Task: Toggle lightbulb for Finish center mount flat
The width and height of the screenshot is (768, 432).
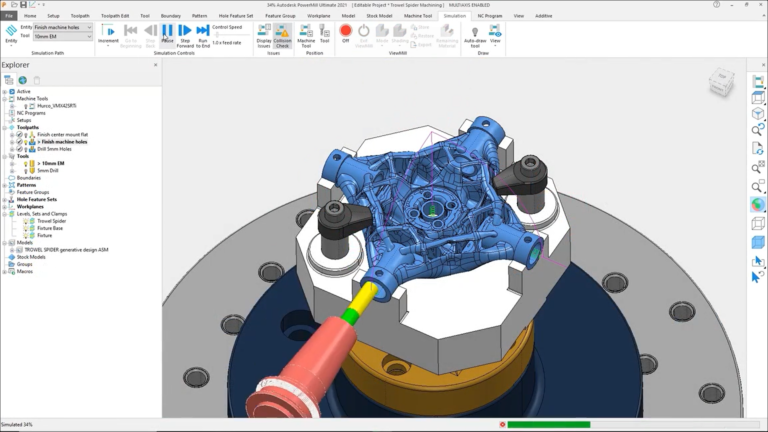Action: (26, 135)
